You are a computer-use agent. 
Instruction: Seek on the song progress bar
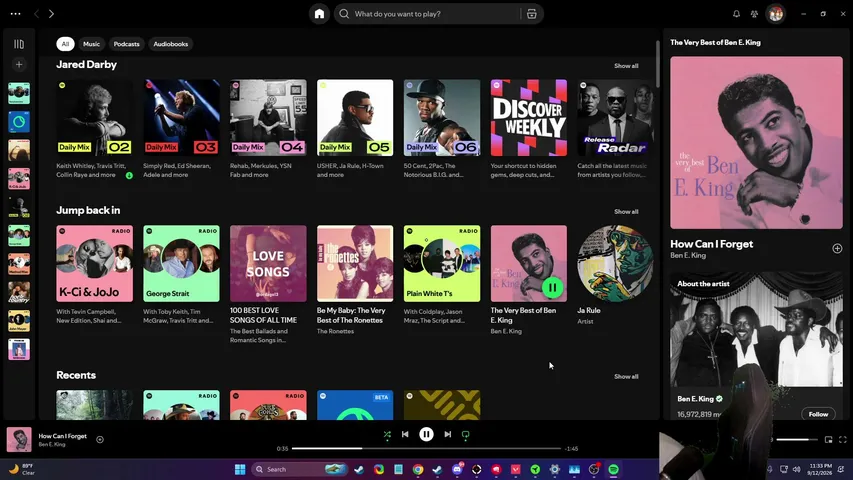click(426, 448)
